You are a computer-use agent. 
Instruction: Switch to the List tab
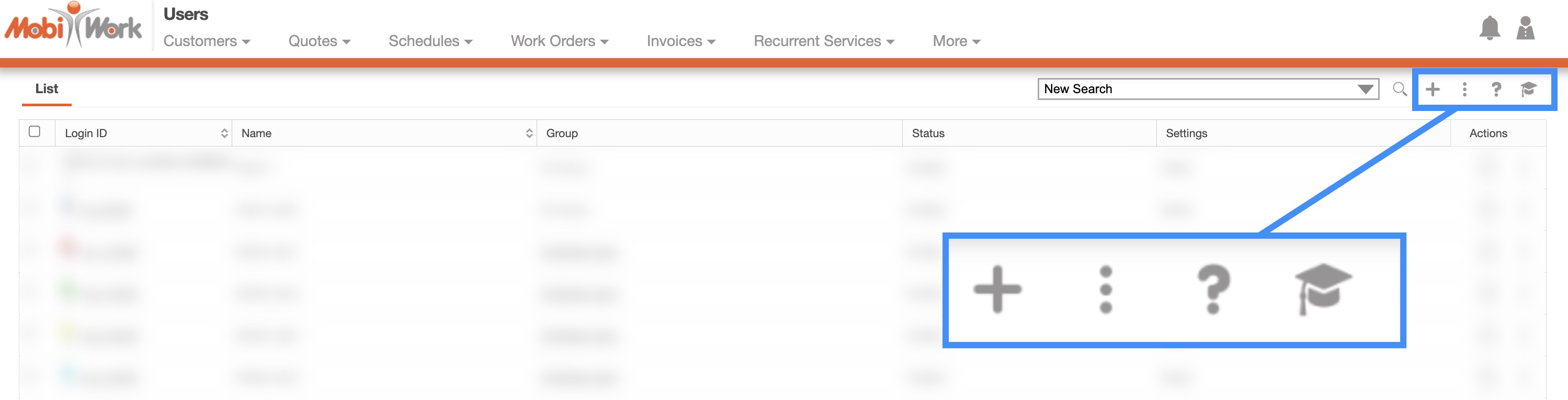click(x=46, y=89)
